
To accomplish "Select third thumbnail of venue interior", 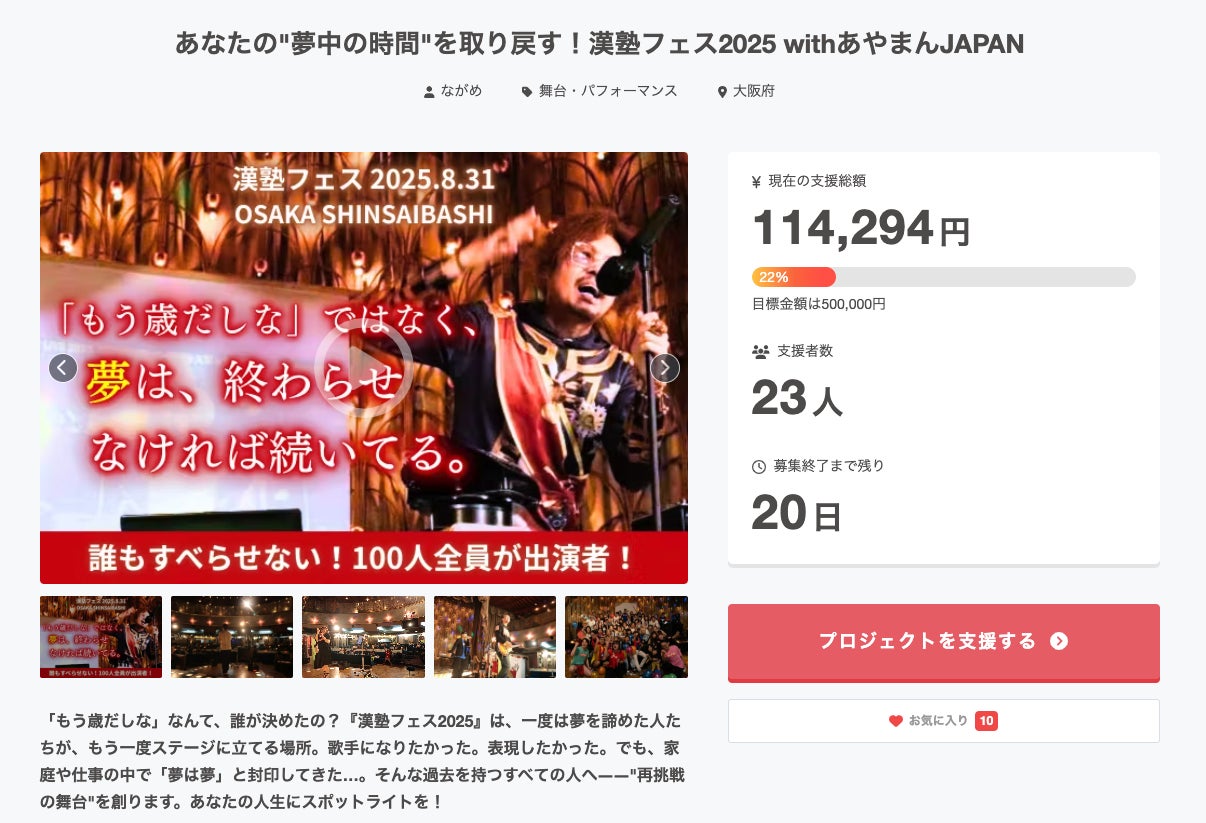I will pyautogui.click(x=363, y=637).
